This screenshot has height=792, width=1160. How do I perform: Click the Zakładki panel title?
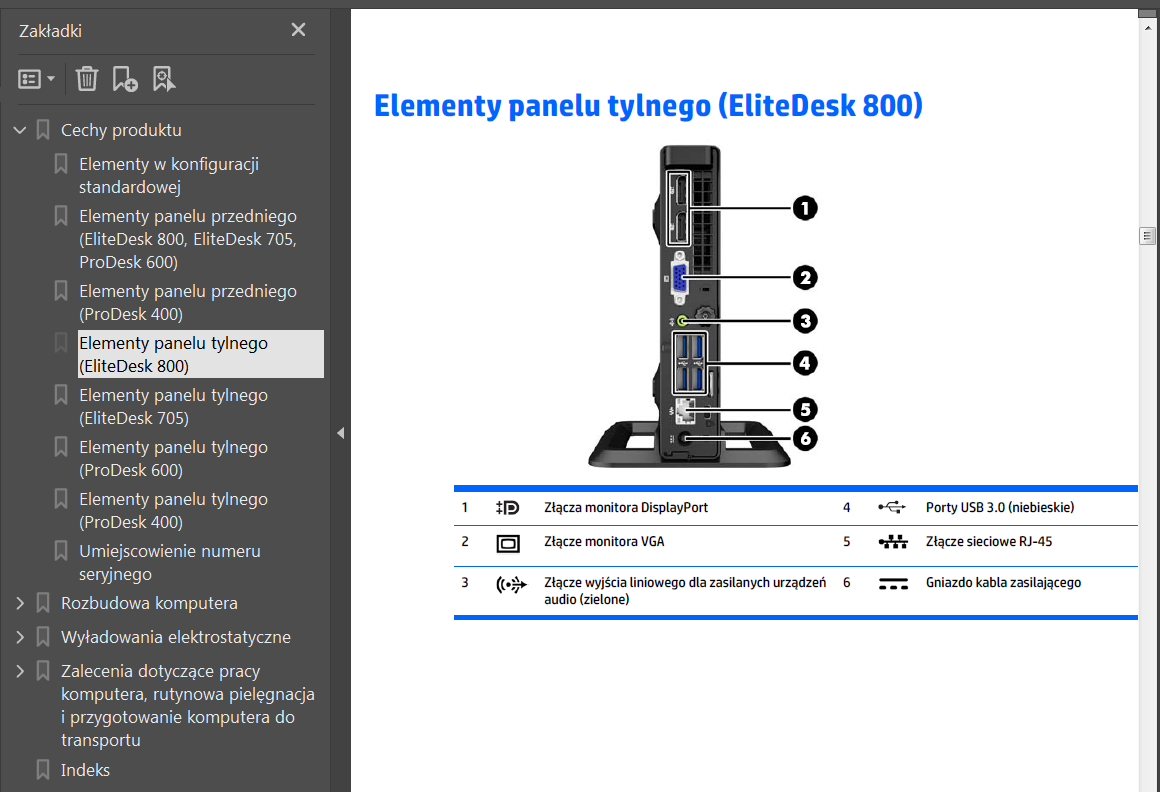click(50, 31)
